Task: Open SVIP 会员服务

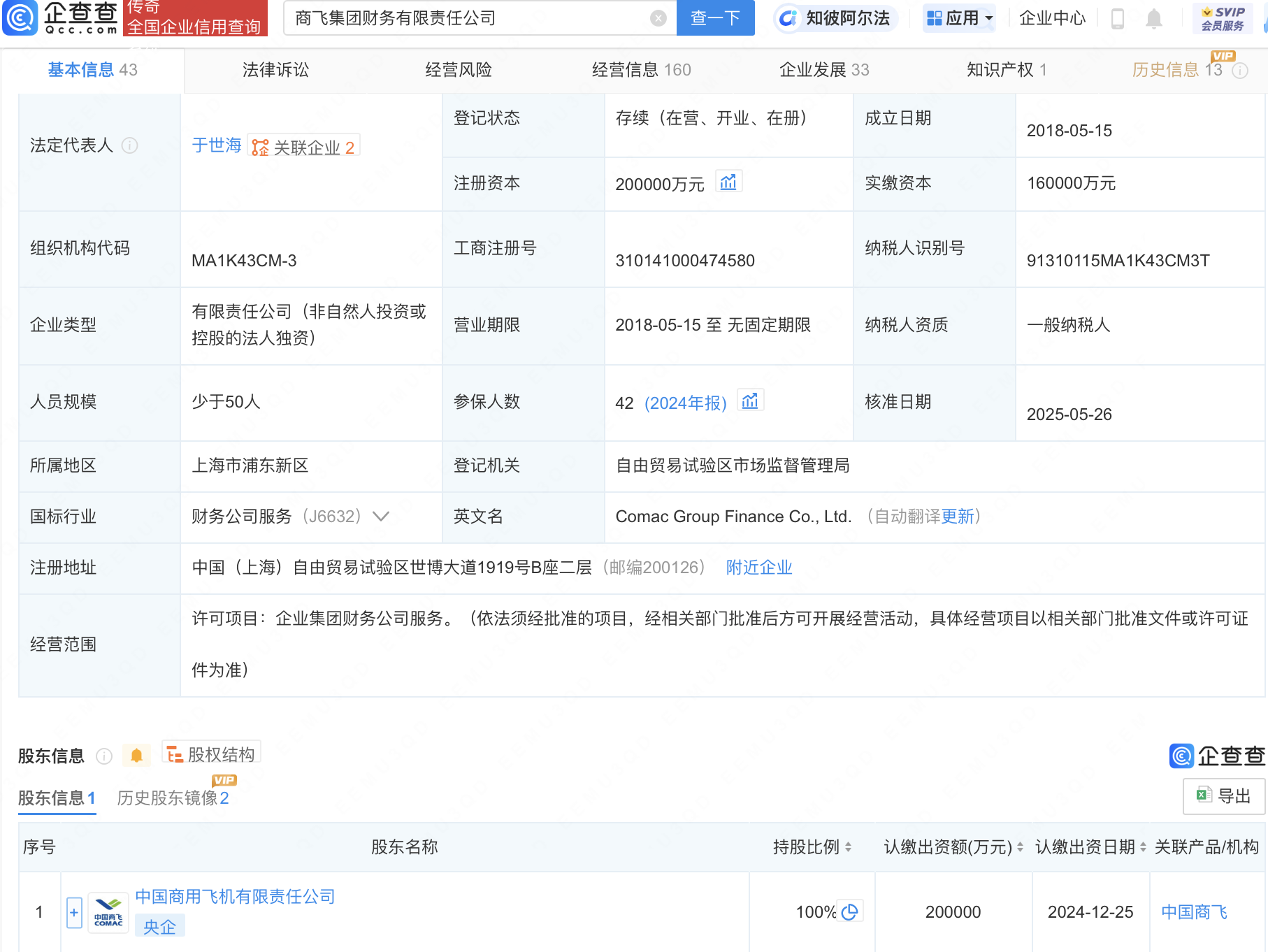Action: (x=1223, y=18)
